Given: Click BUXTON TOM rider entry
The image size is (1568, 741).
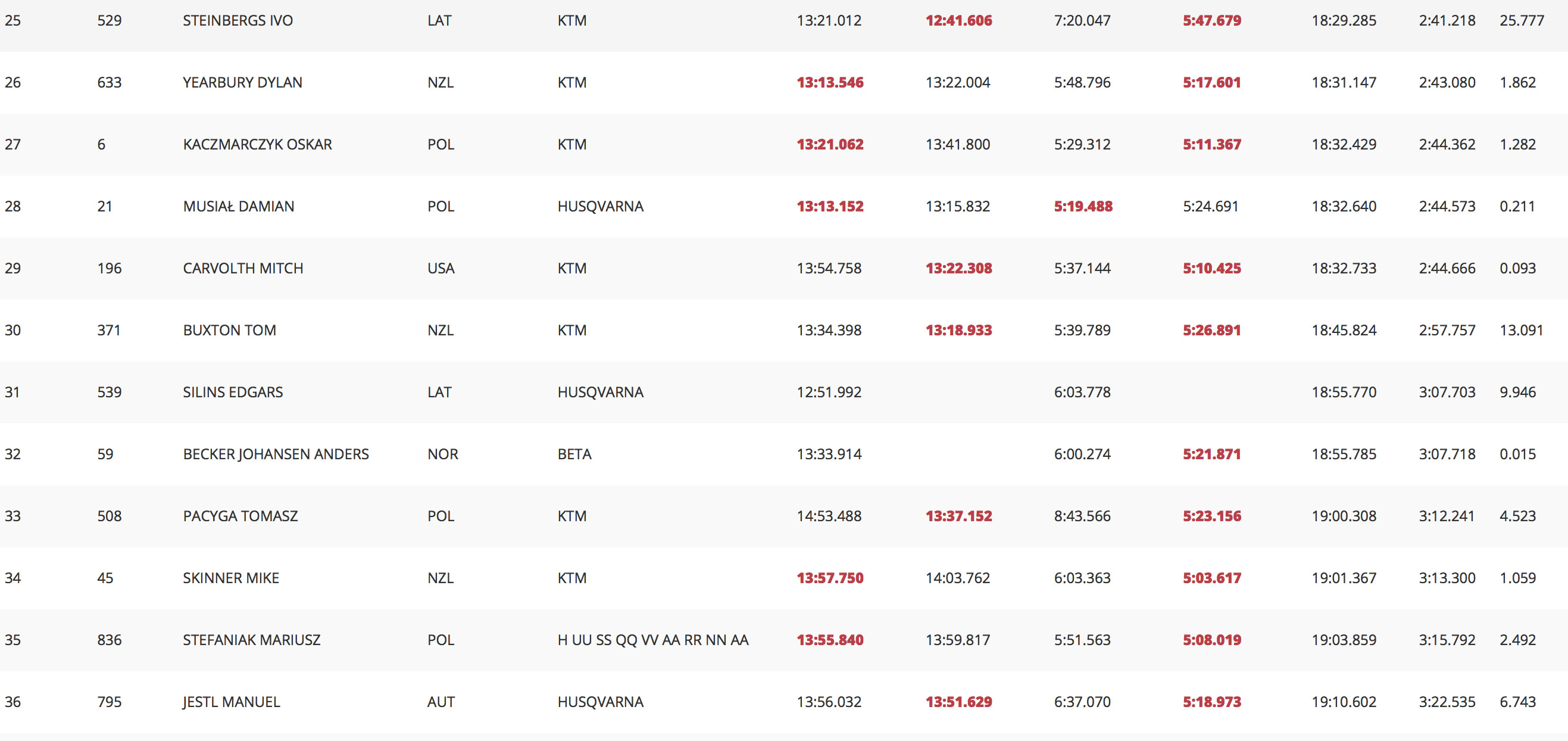Looking at the screenshot, I should point(229,331).
